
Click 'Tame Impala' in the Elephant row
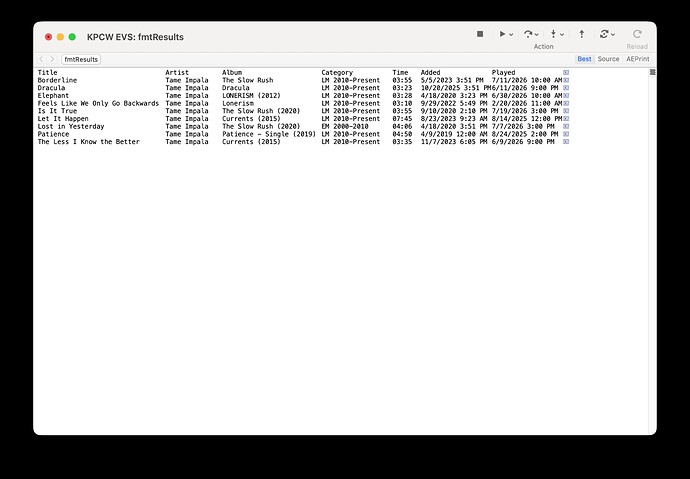point(187,95)
